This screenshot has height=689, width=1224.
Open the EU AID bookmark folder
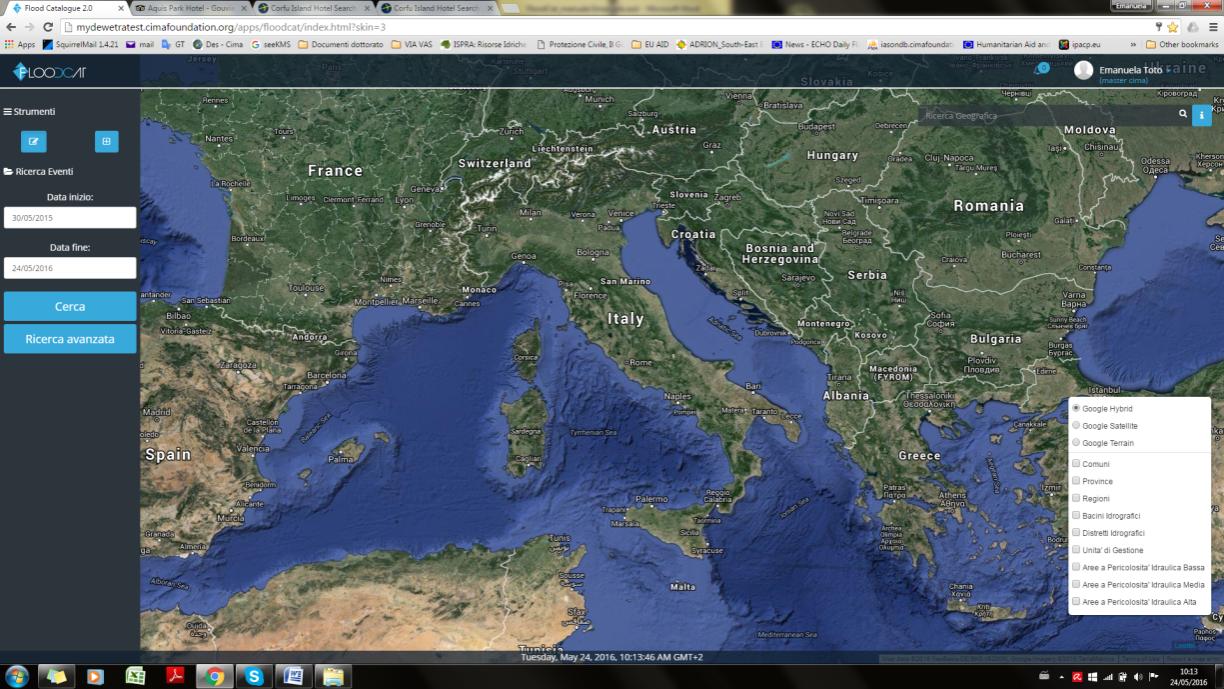coord(650,44)
